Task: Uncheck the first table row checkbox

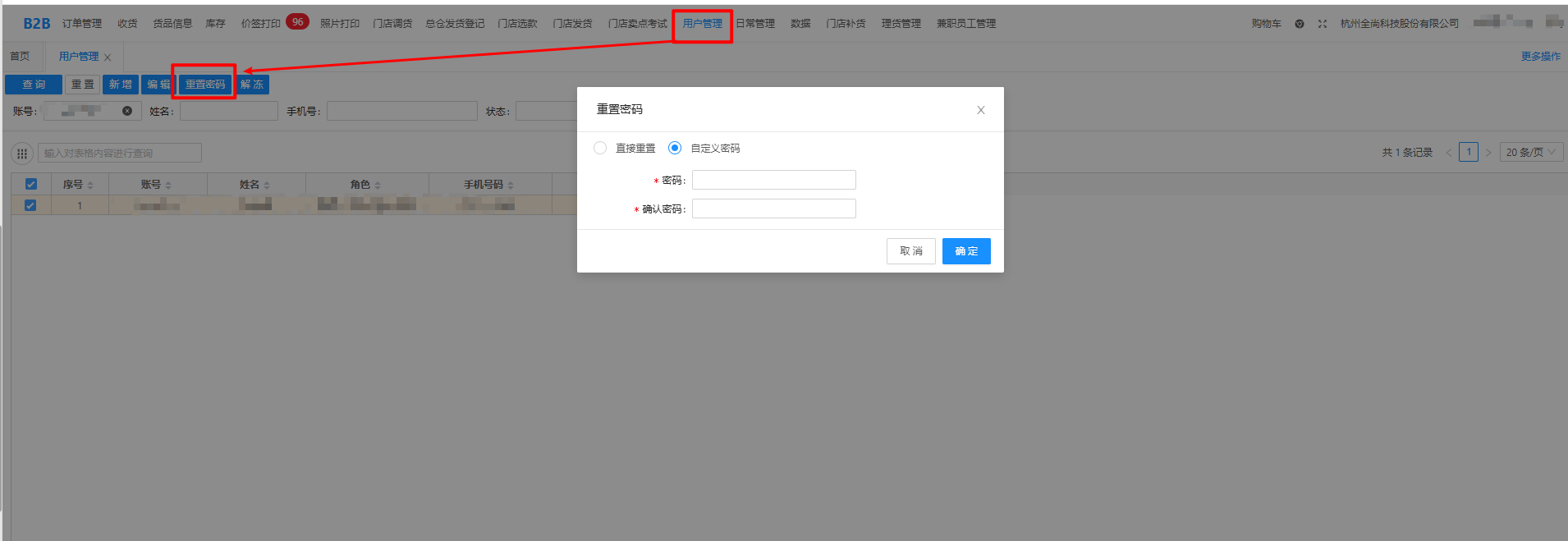Action: coord(30,205)
